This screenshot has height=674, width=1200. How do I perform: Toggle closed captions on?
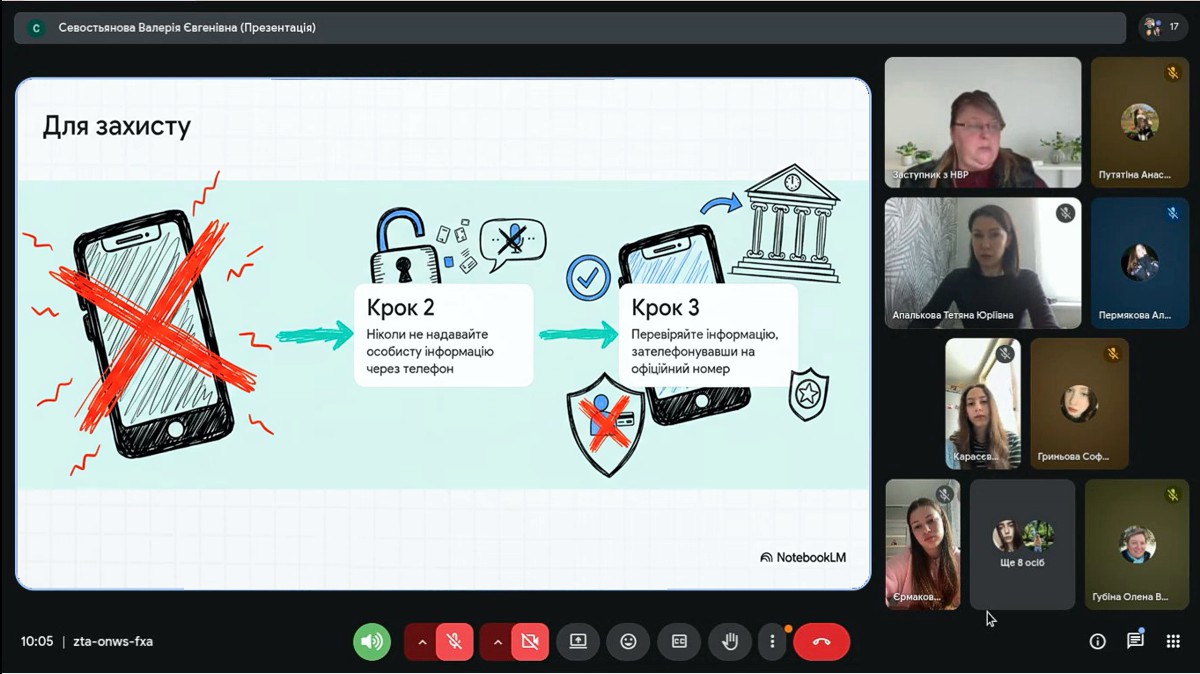[x=679, y=642]
